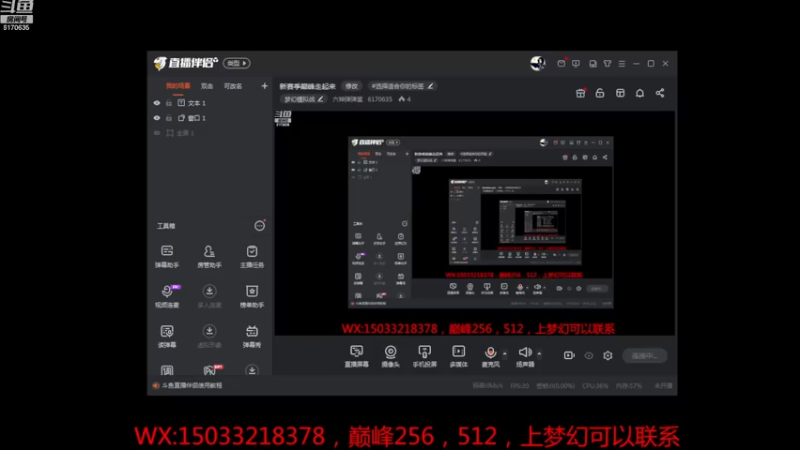Open the skin shirt icon in title bar
Screen dimensions: 800x450
pyautogui.click(x=607, y=64)
